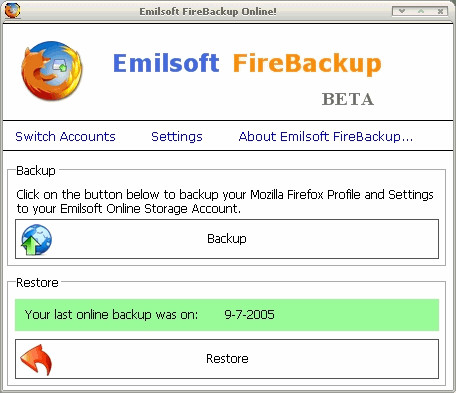456x393 pixels.
Task: Click the Backup group box title
Action: coord(36,171)
